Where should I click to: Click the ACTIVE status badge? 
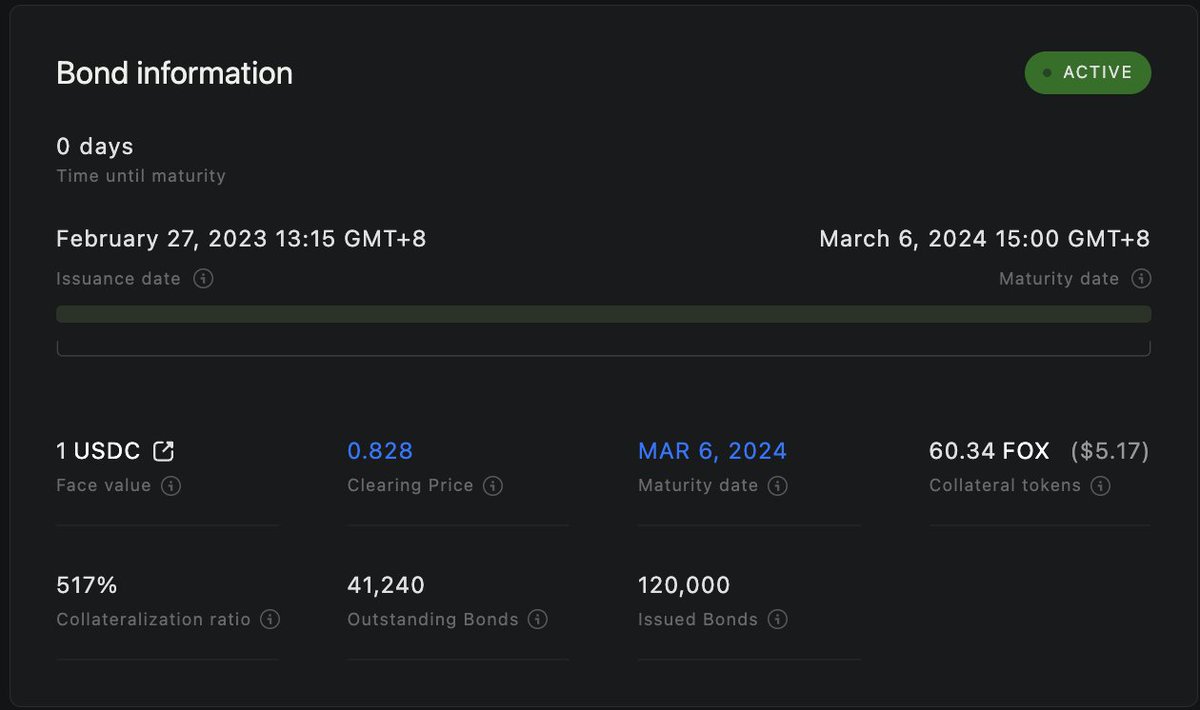pos(1088,73)
